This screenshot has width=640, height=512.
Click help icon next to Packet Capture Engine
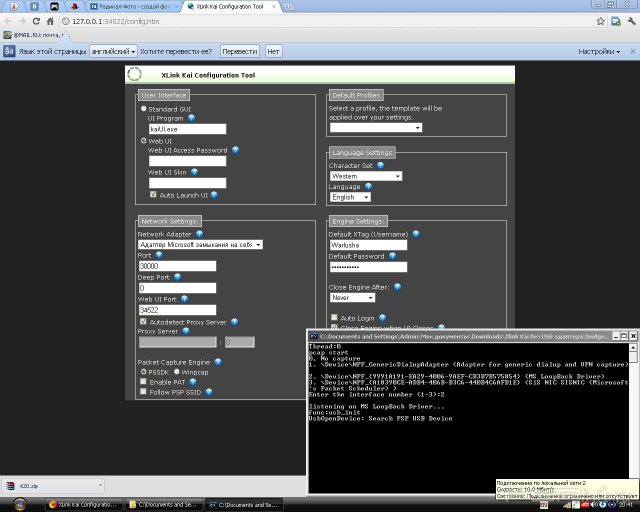(x=217, y=361)
